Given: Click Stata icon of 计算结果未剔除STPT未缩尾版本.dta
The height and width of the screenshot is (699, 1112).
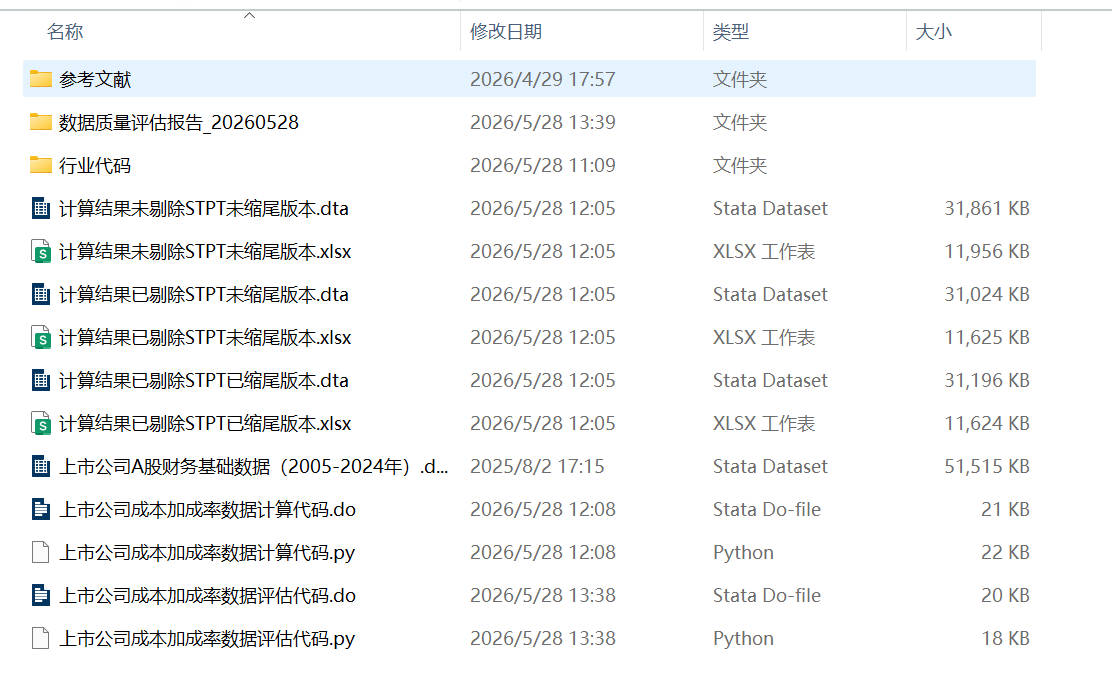Looking at the screenshot, I should 41,208.
